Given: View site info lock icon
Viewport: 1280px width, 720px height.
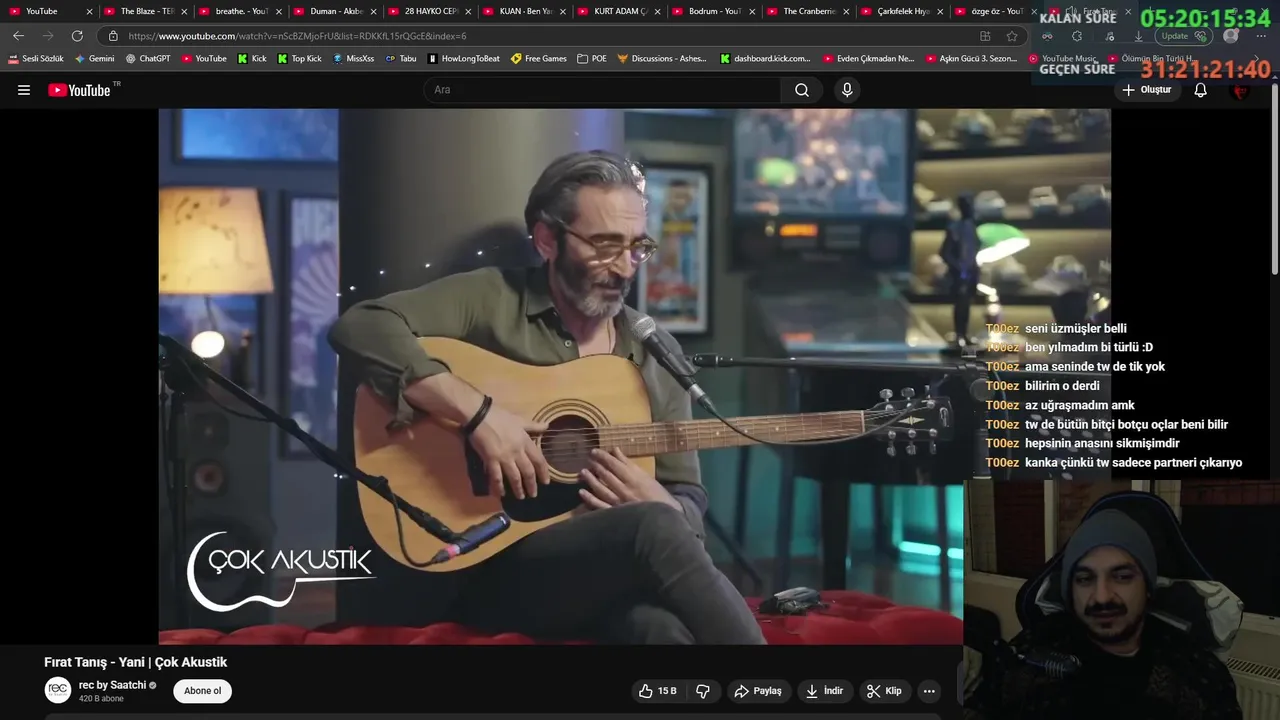Looking at the screenshot, I should [x=113, y=36].
